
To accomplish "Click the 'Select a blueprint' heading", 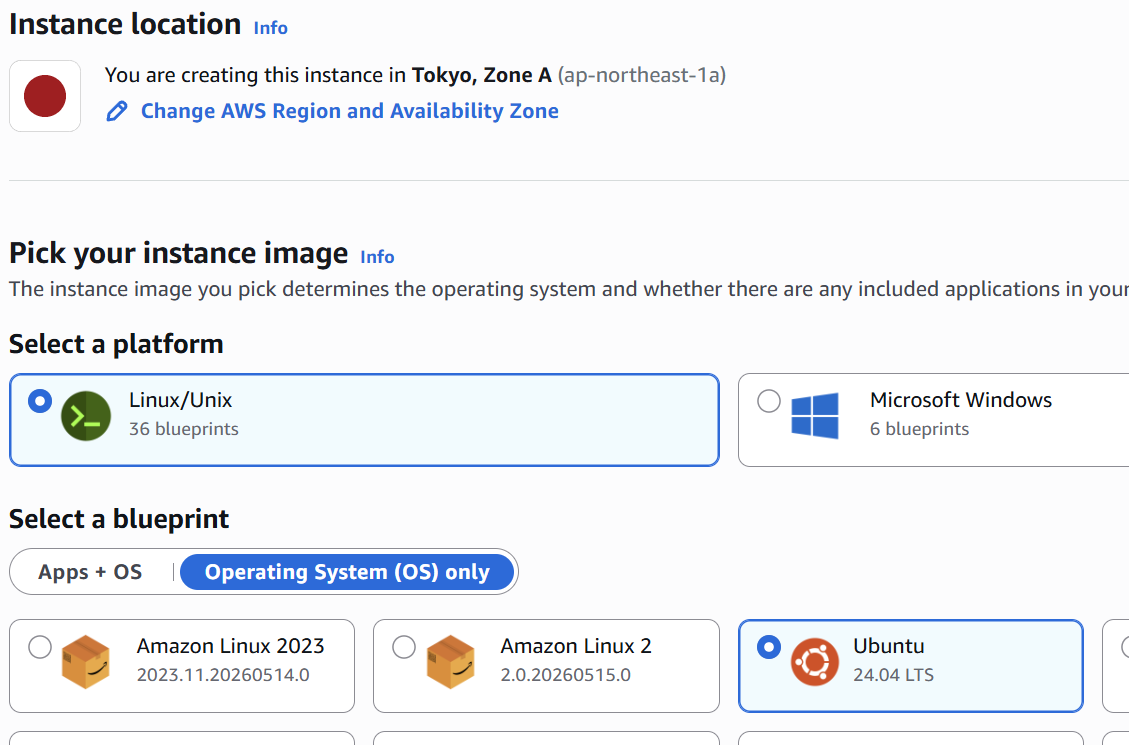I will 119,519.
